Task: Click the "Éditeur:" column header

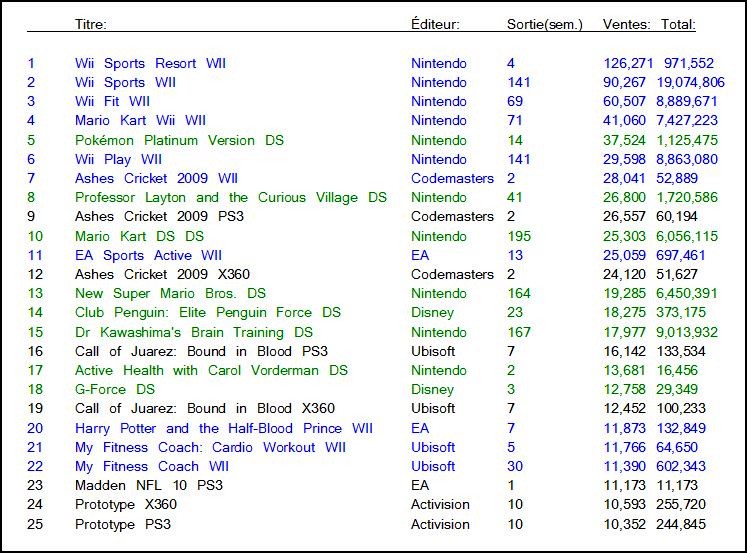Action: point(436,24)
